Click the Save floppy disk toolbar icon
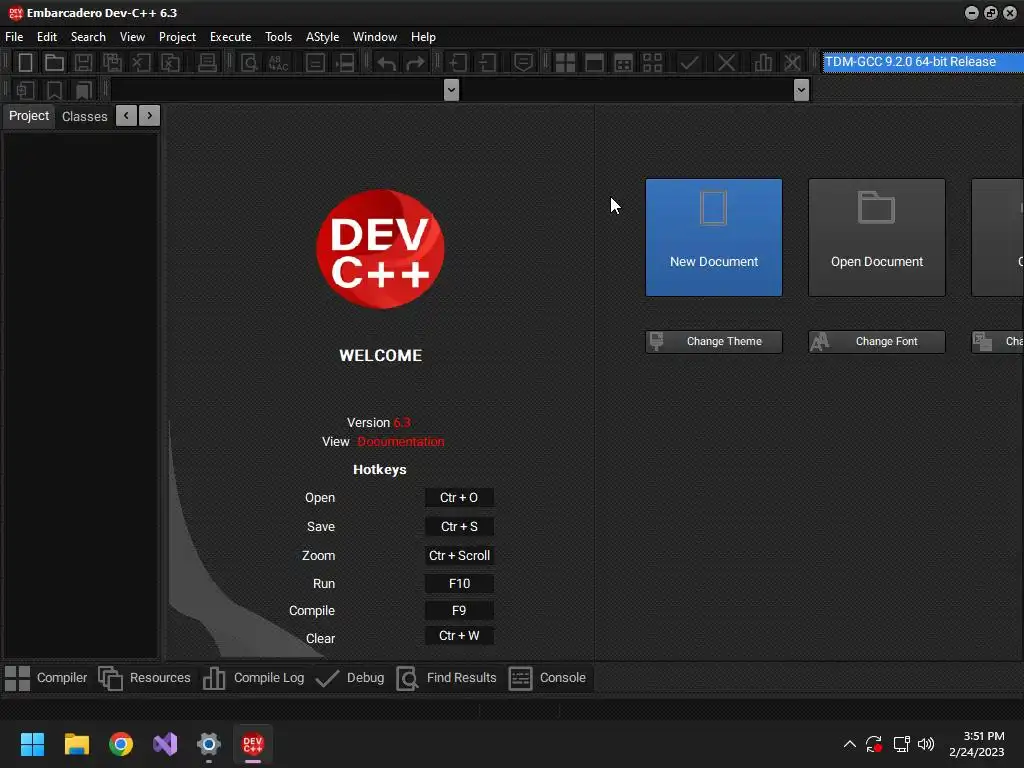 click(x=83, y=63)
